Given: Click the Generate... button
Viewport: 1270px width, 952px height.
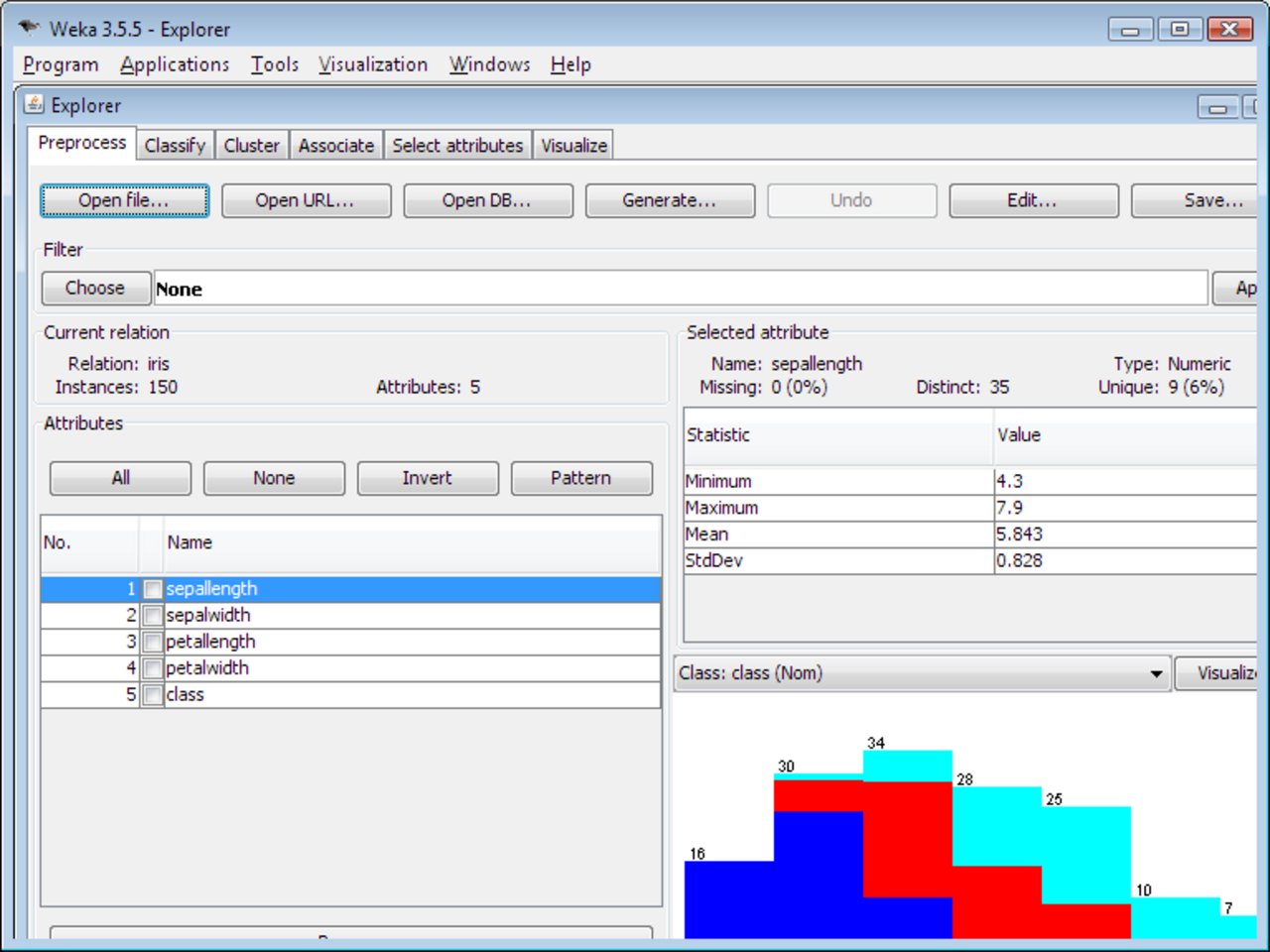Looking at the screenshot, I should tap(670, 200).
